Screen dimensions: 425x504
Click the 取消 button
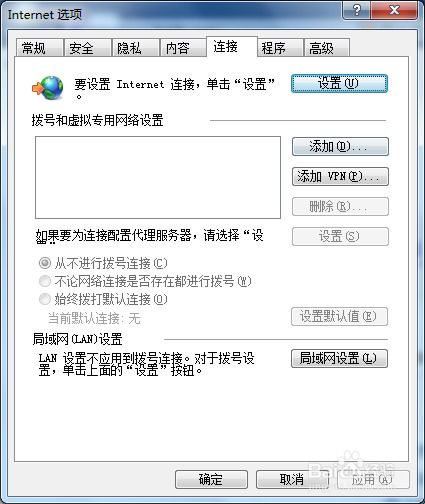292,480
